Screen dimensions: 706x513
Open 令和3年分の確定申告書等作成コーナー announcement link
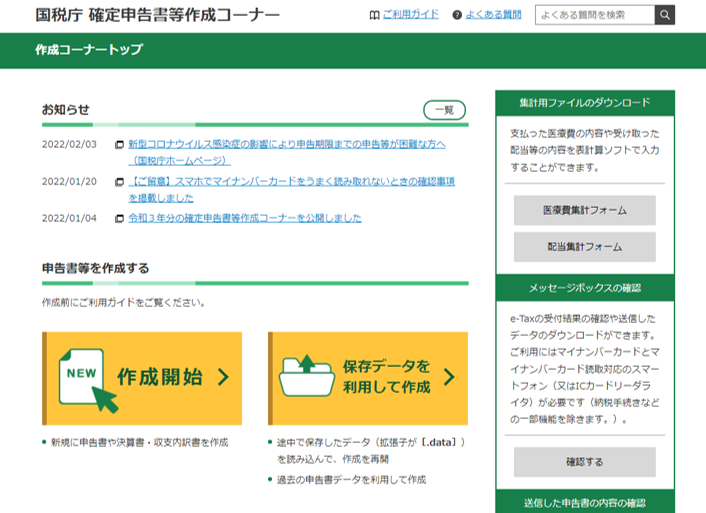coord(245,218)
